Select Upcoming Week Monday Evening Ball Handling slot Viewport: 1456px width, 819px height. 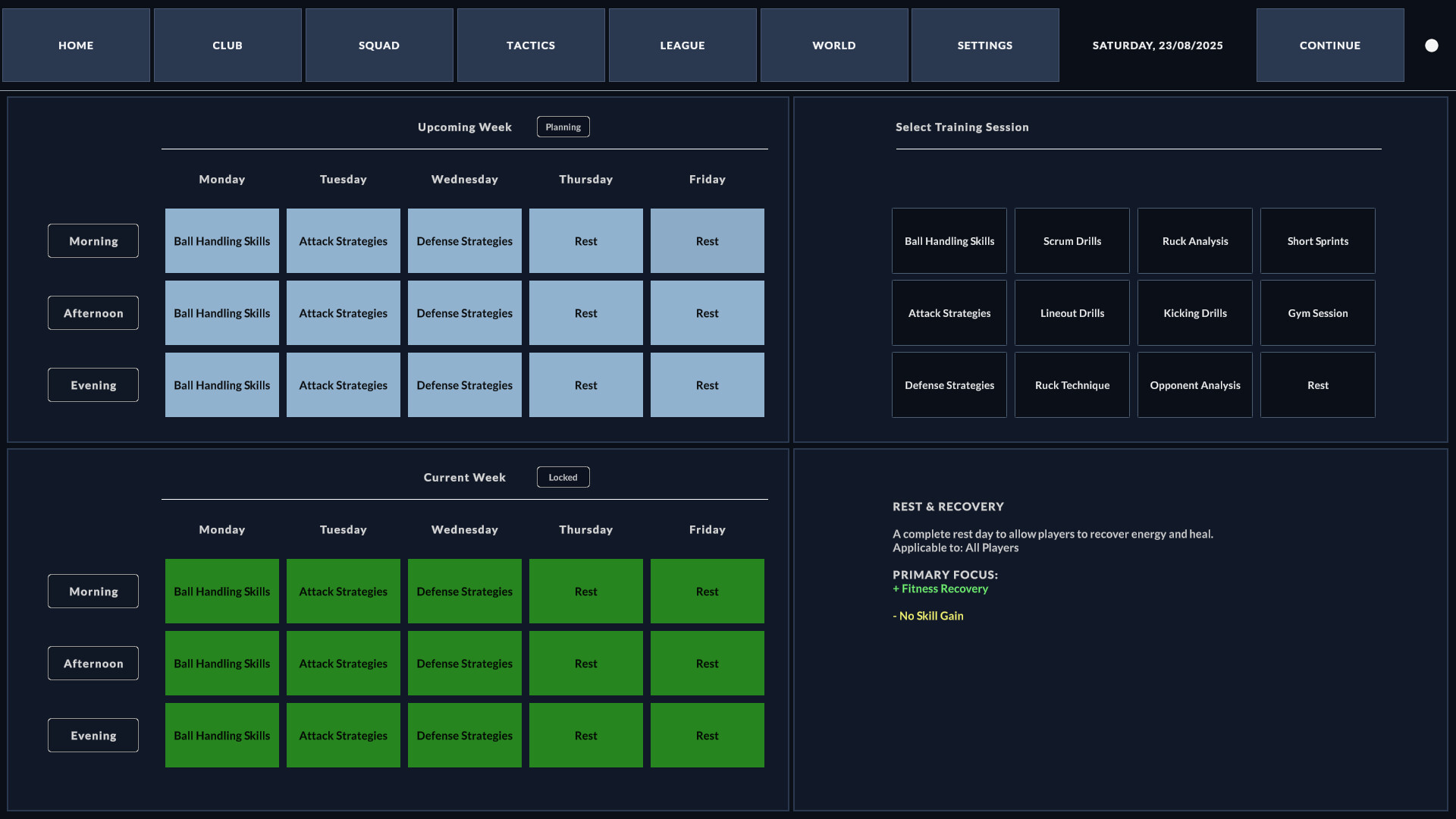tap(222, 385)
